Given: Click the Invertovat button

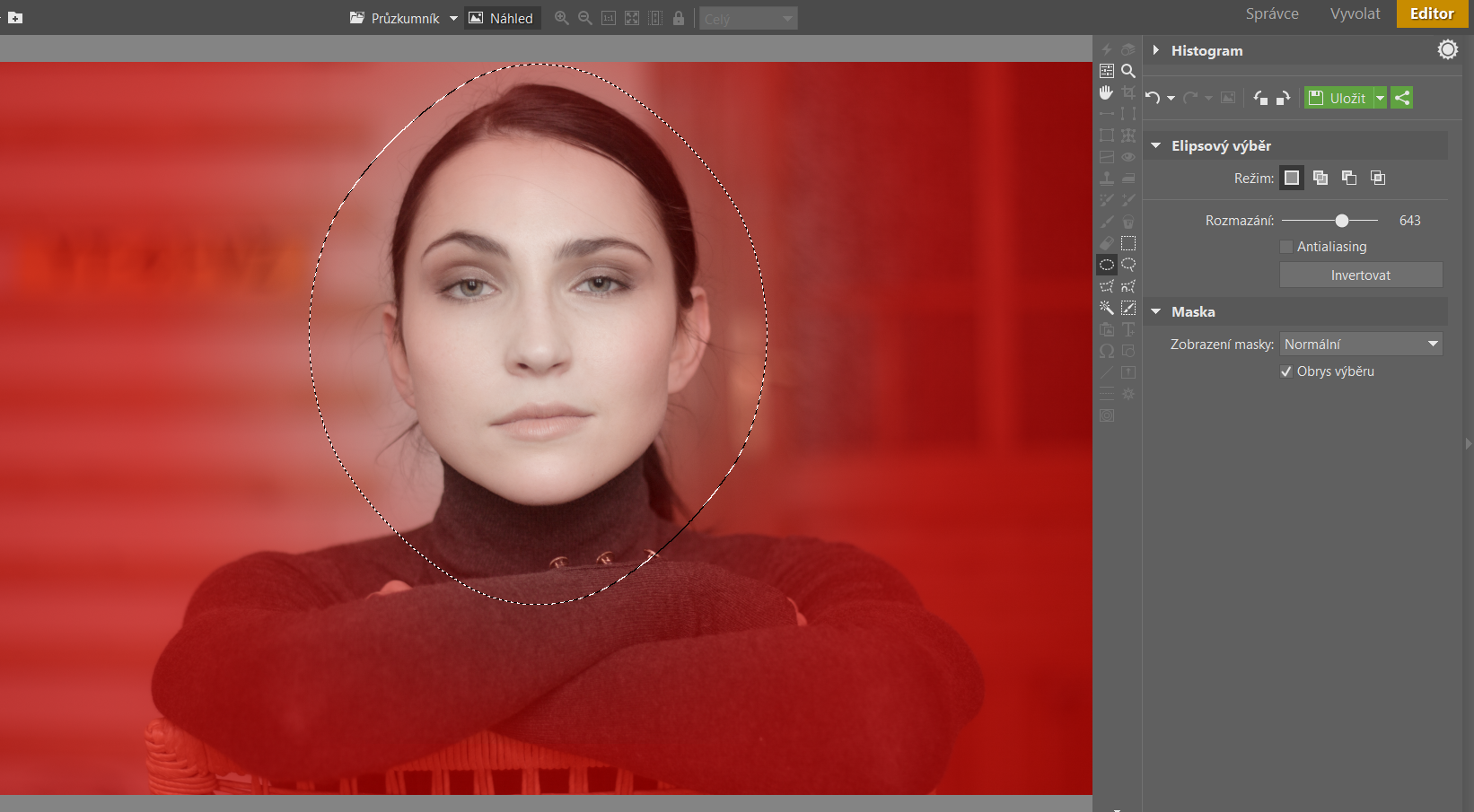Looking at the screenshot, I should pos(1361,275).
